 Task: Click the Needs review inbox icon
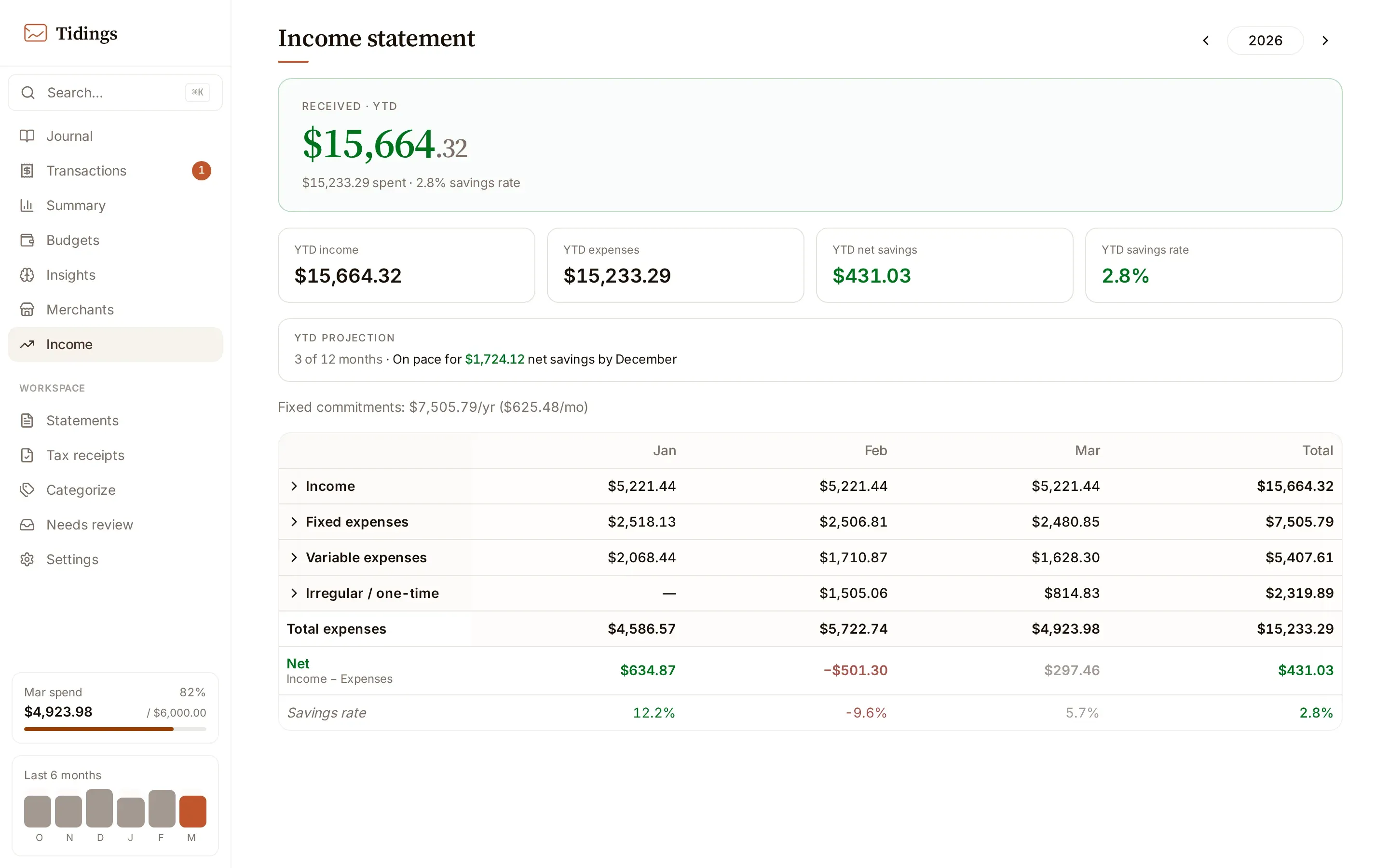click(27, 525)
